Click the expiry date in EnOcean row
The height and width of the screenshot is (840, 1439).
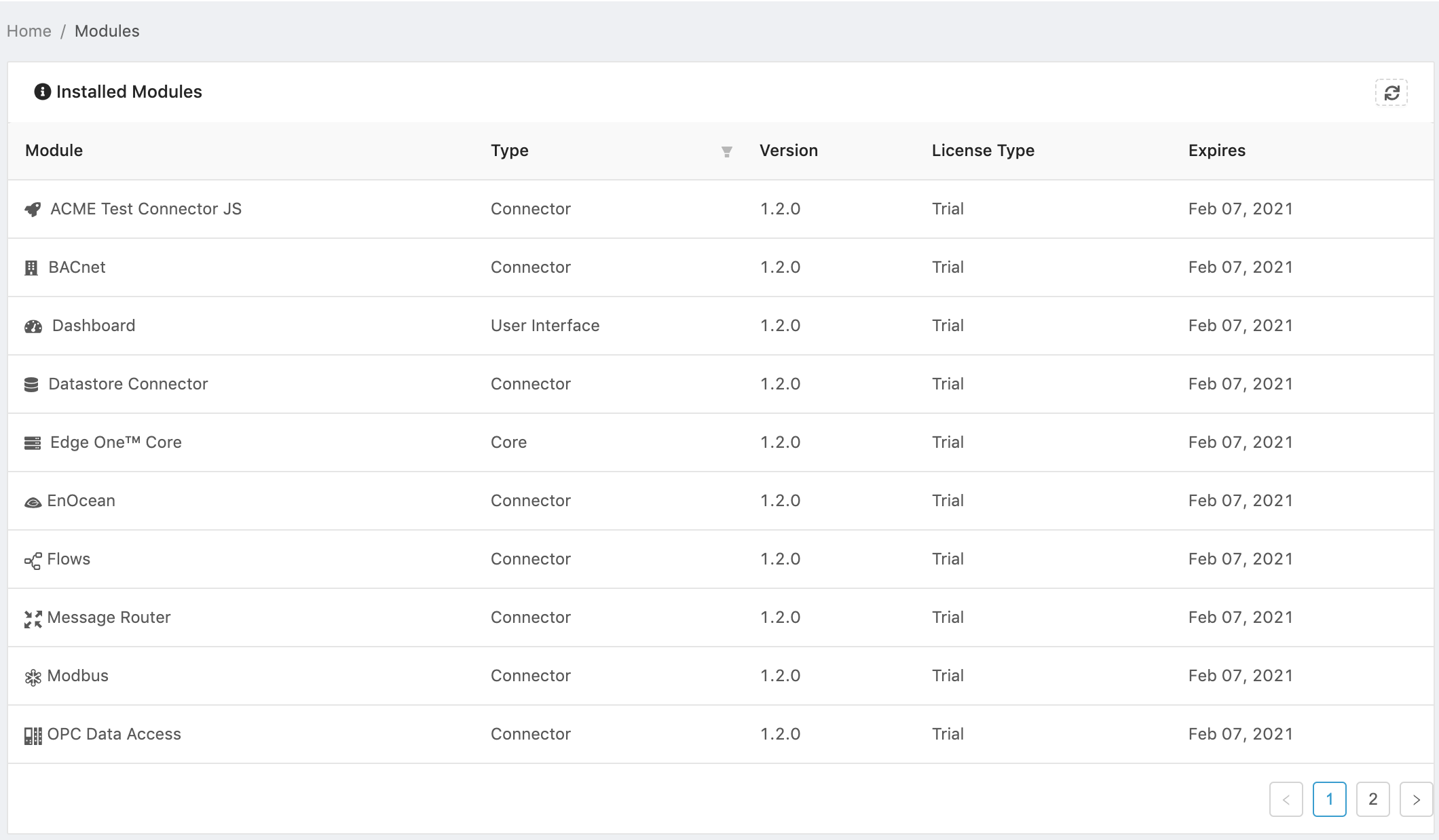pos(1241,501)
